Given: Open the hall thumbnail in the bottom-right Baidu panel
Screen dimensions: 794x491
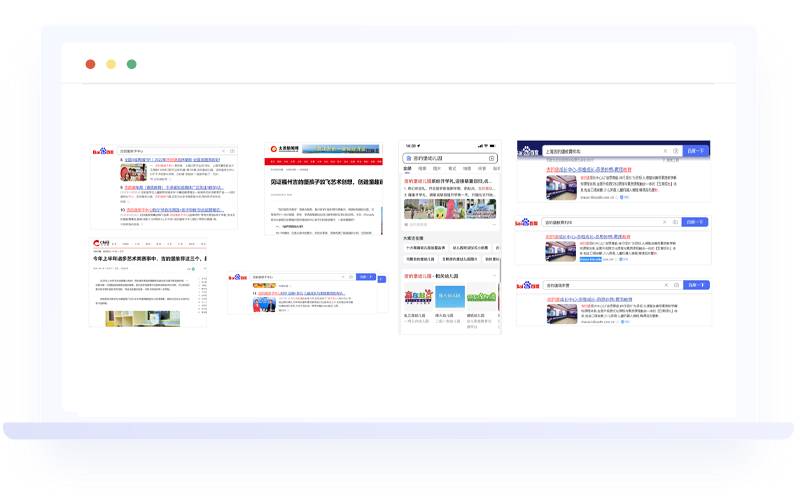Looking at the screenshot, I should click(x=562, y=314).
